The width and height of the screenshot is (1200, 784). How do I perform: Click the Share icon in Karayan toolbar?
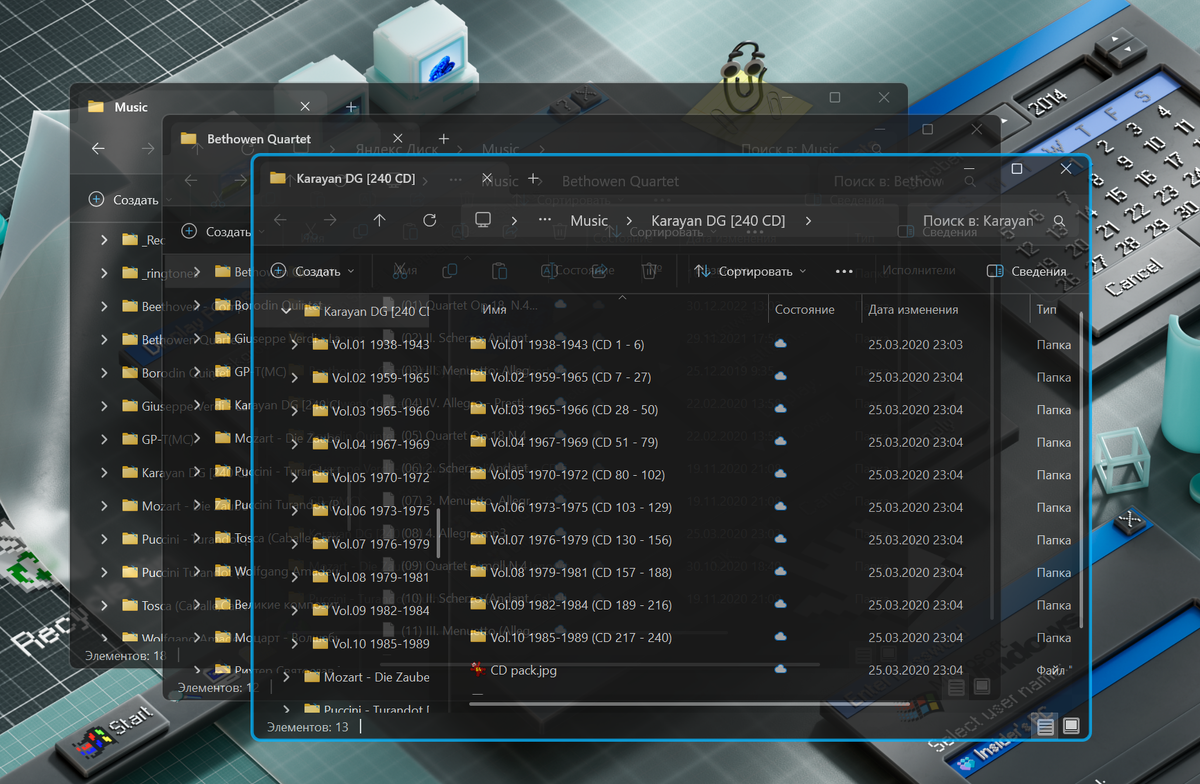point(599,271)
